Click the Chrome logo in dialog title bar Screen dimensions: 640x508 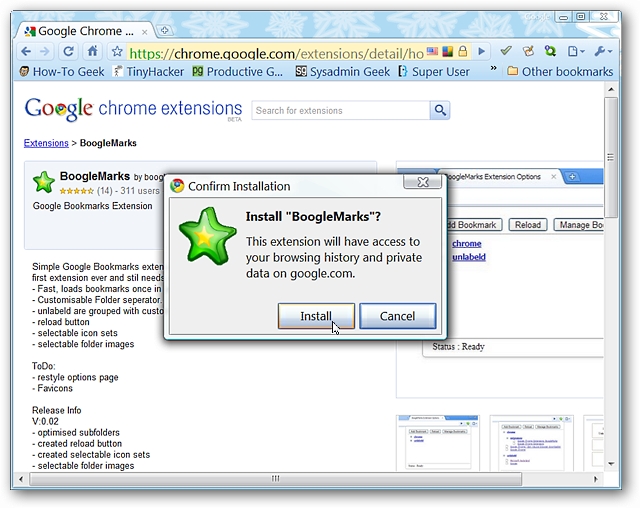[177, 186]
